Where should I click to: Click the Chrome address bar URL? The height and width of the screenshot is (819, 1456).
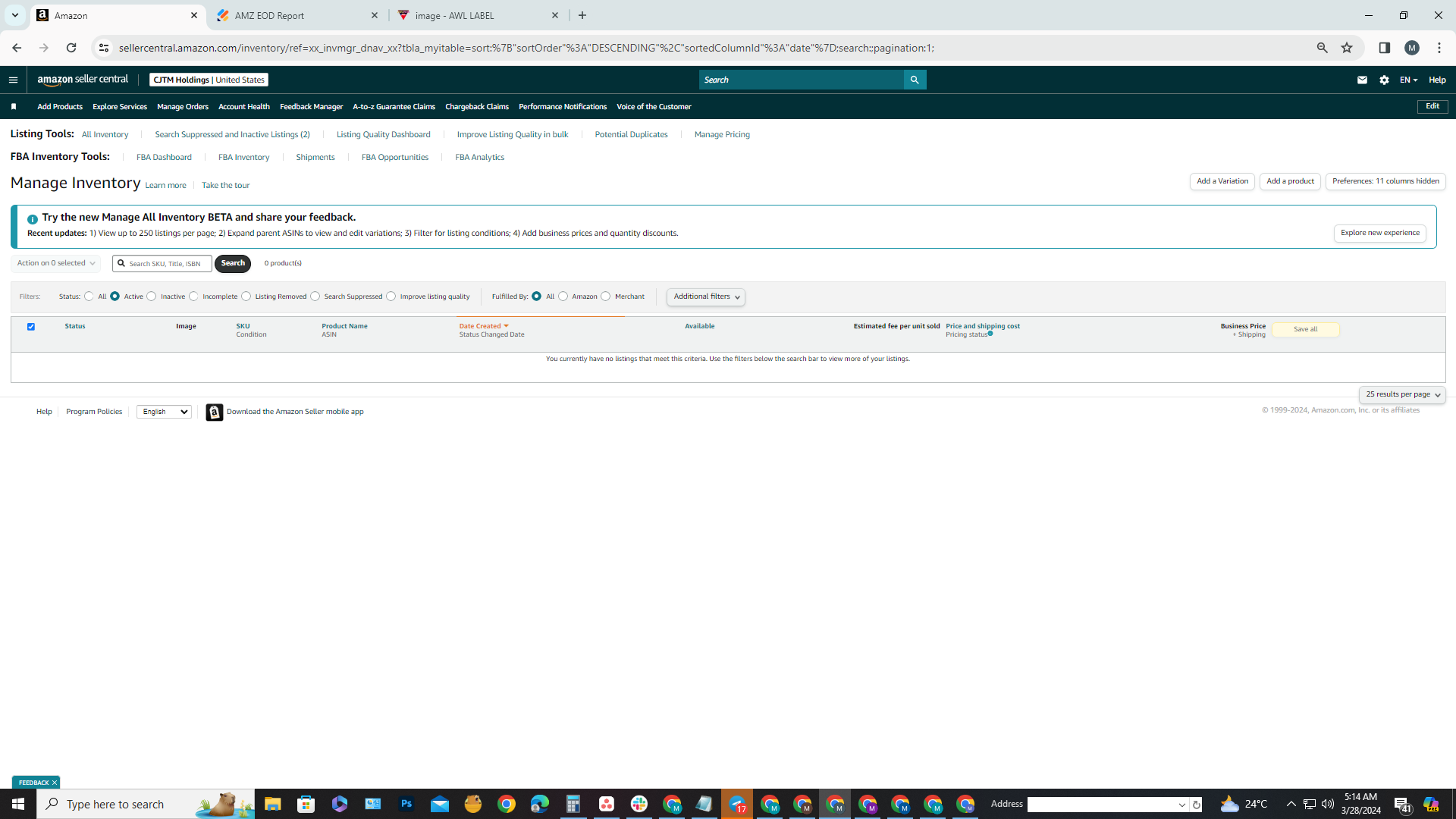(526, 48)
